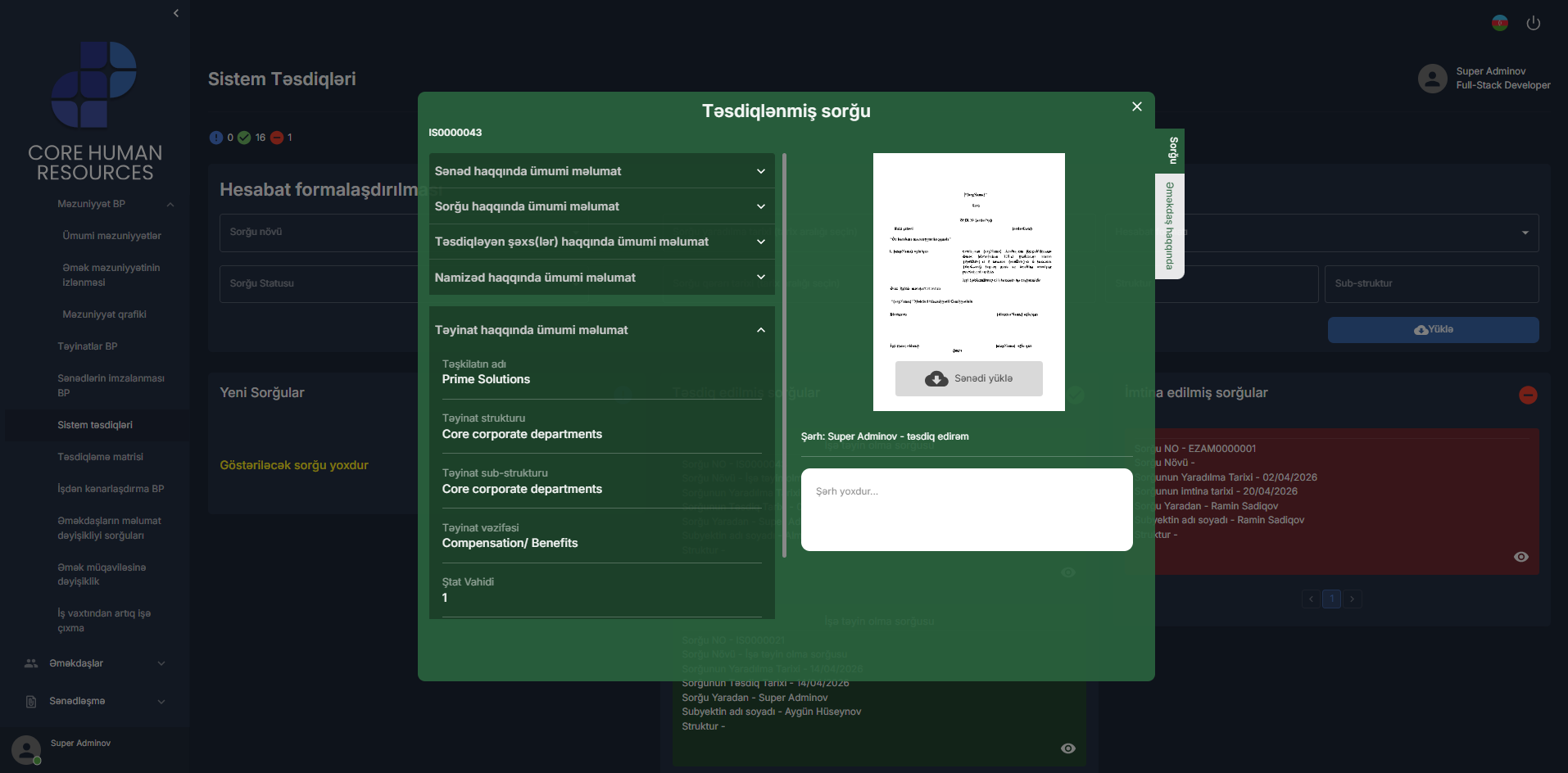Open the Sub-struktur dropdown field
1568x773 pixels.
point(1431,284)
